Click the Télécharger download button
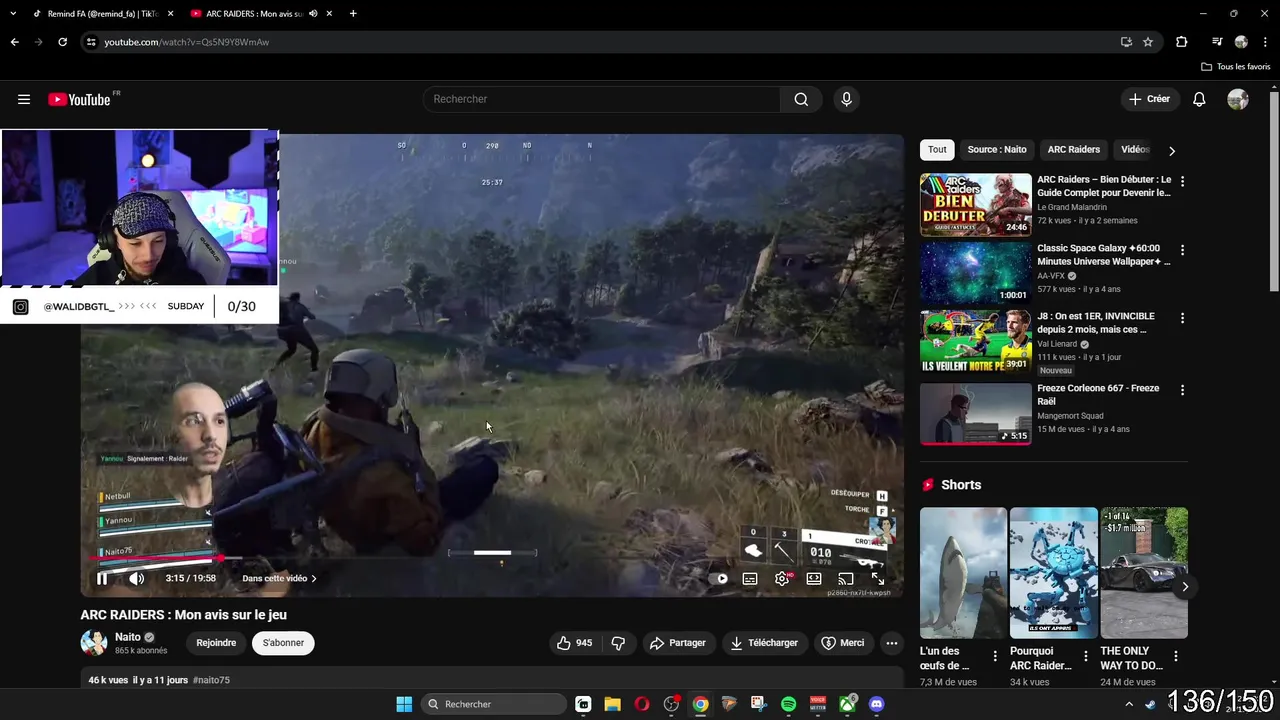This screenshot has height=720, width=1280. (x=764, y=643)
